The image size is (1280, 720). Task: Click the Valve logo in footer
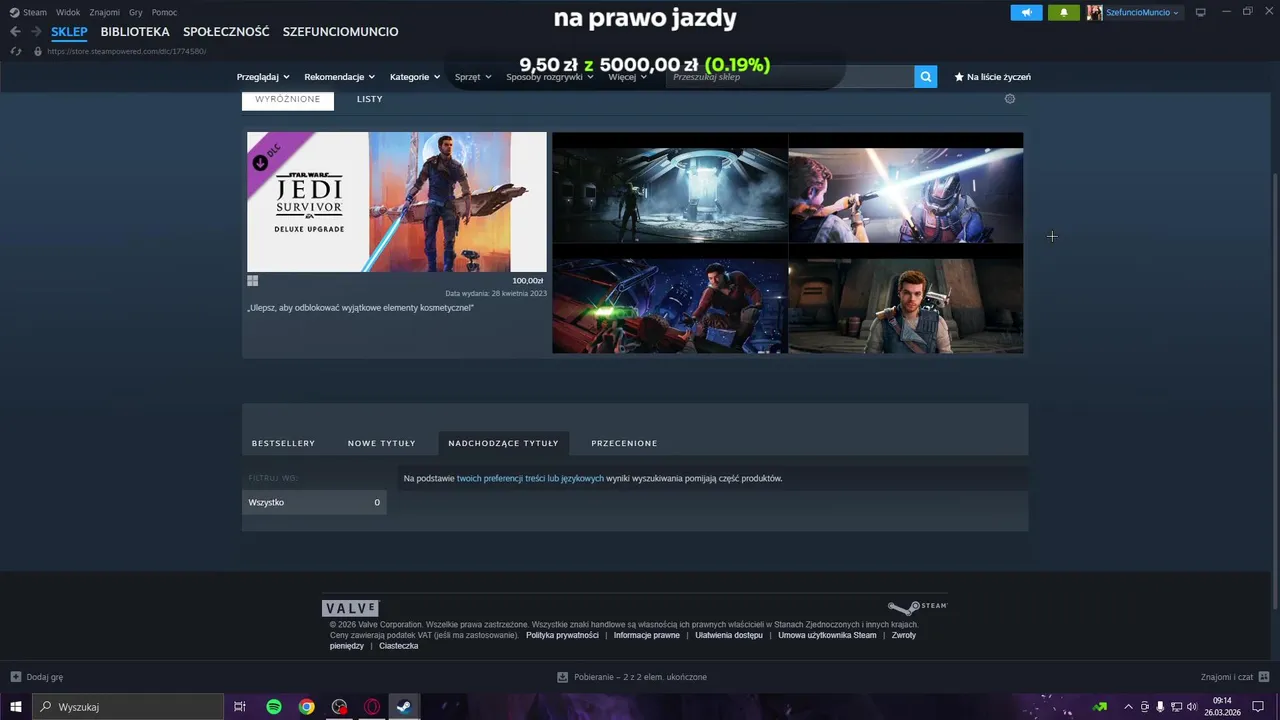pos(350,608)
